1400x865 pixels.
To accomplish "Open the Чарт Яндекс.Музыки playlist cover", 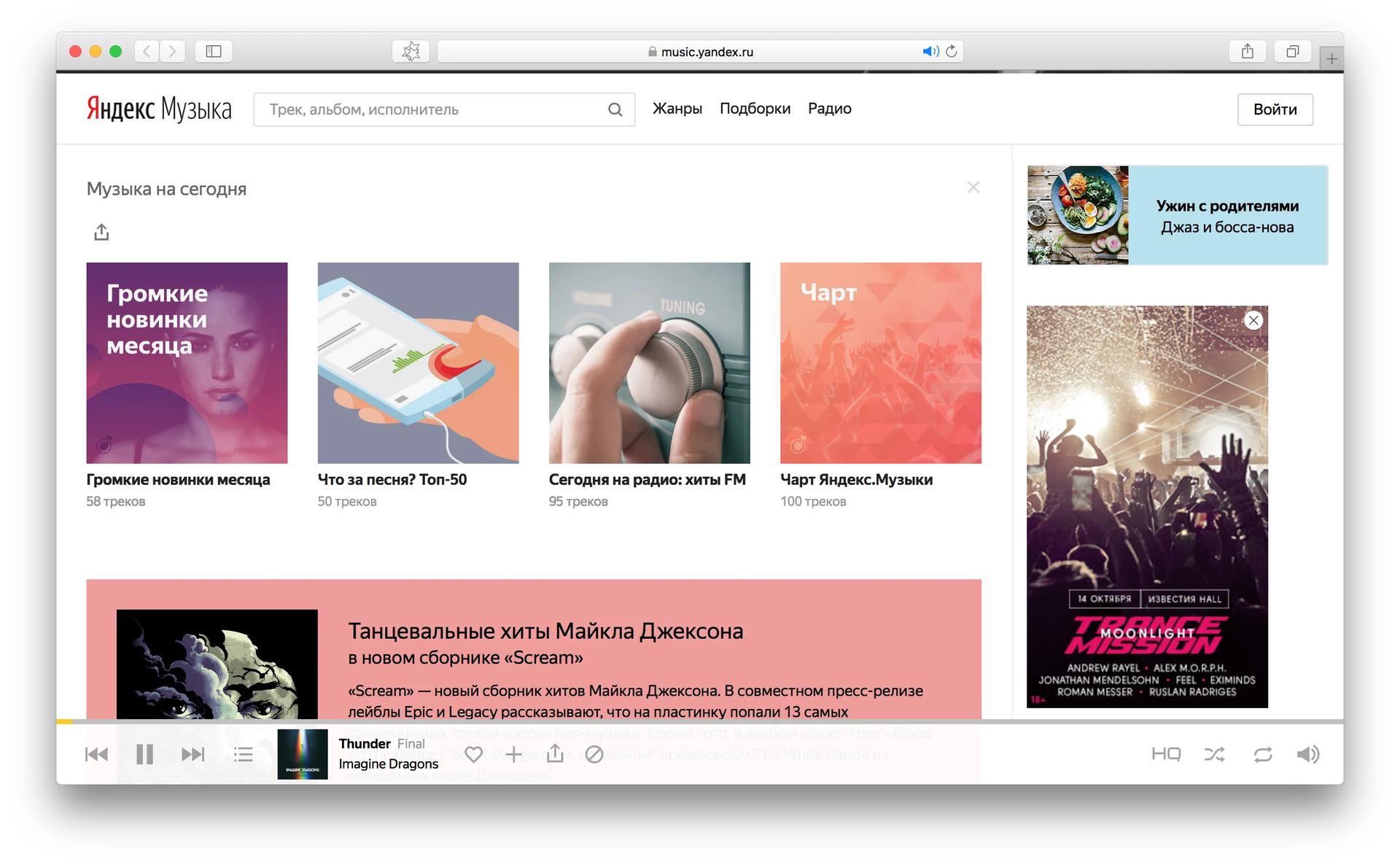I will pos(880,362).
